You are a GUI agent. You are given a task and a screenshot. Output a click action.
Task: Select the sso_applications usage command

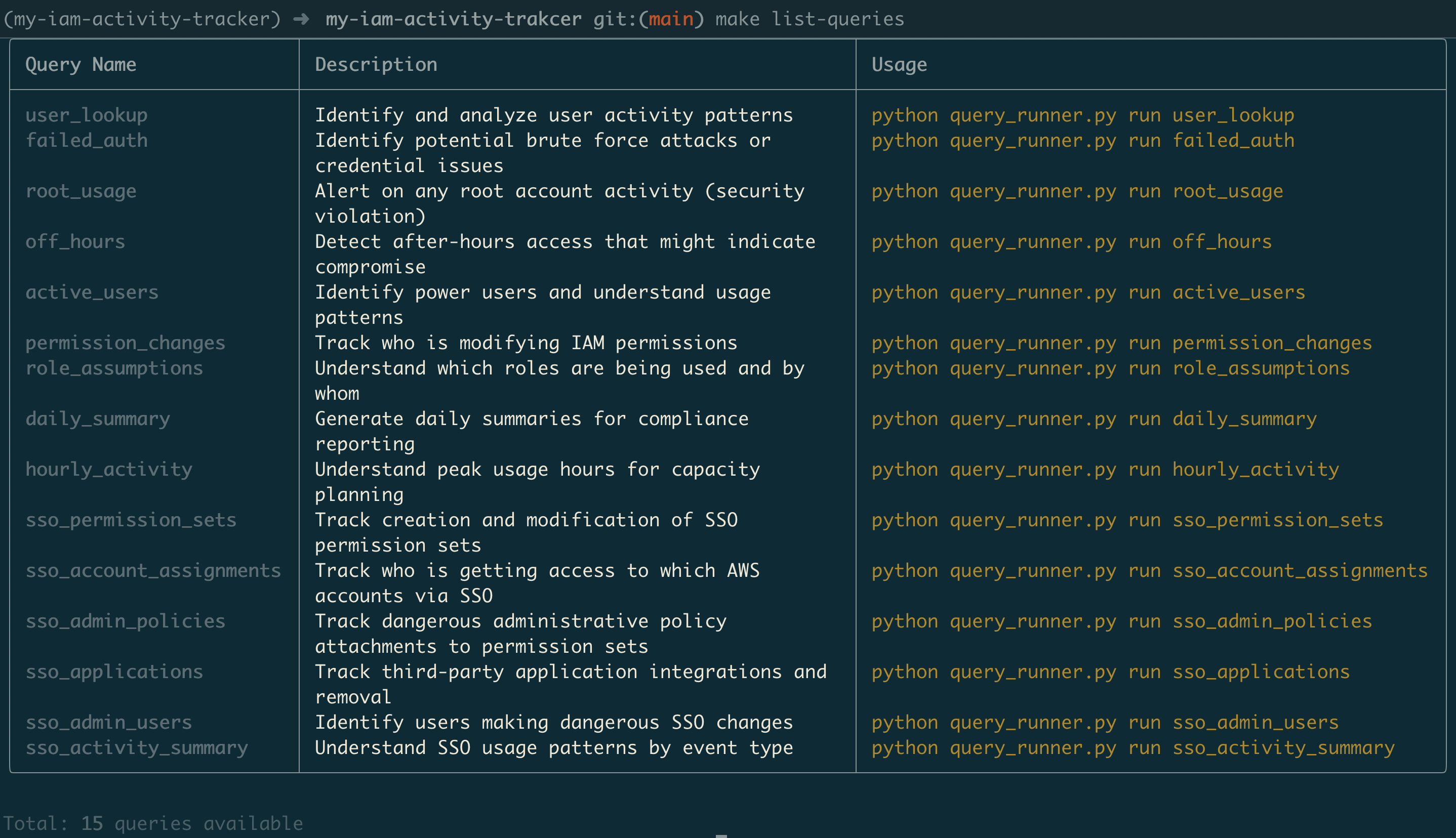coord(1111,672)
